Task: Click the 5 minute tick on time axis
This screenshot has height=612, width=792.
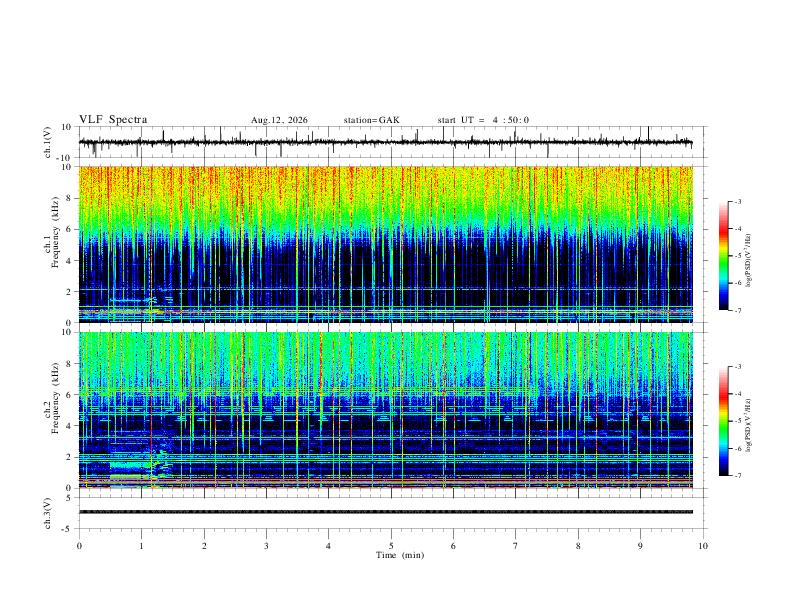Action: [x=391, y=546]
